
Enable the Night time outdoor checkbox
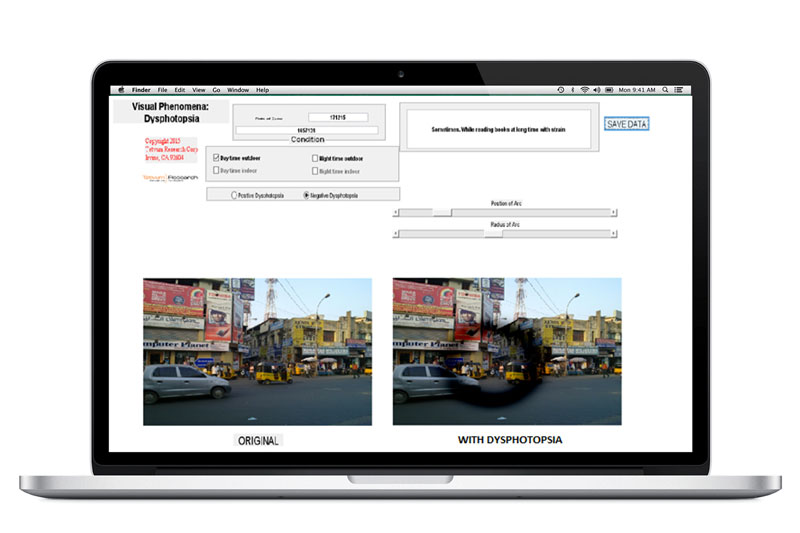(315, 158)
